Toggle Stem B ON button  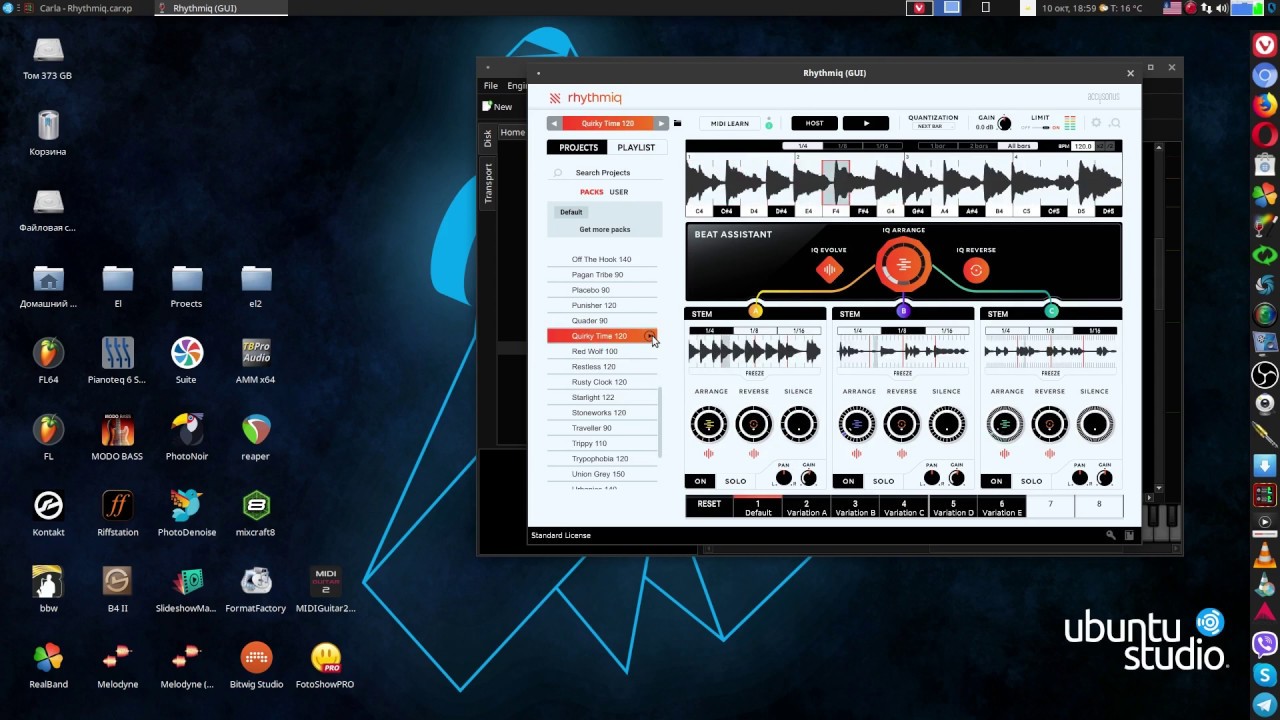tap(848, 481)
